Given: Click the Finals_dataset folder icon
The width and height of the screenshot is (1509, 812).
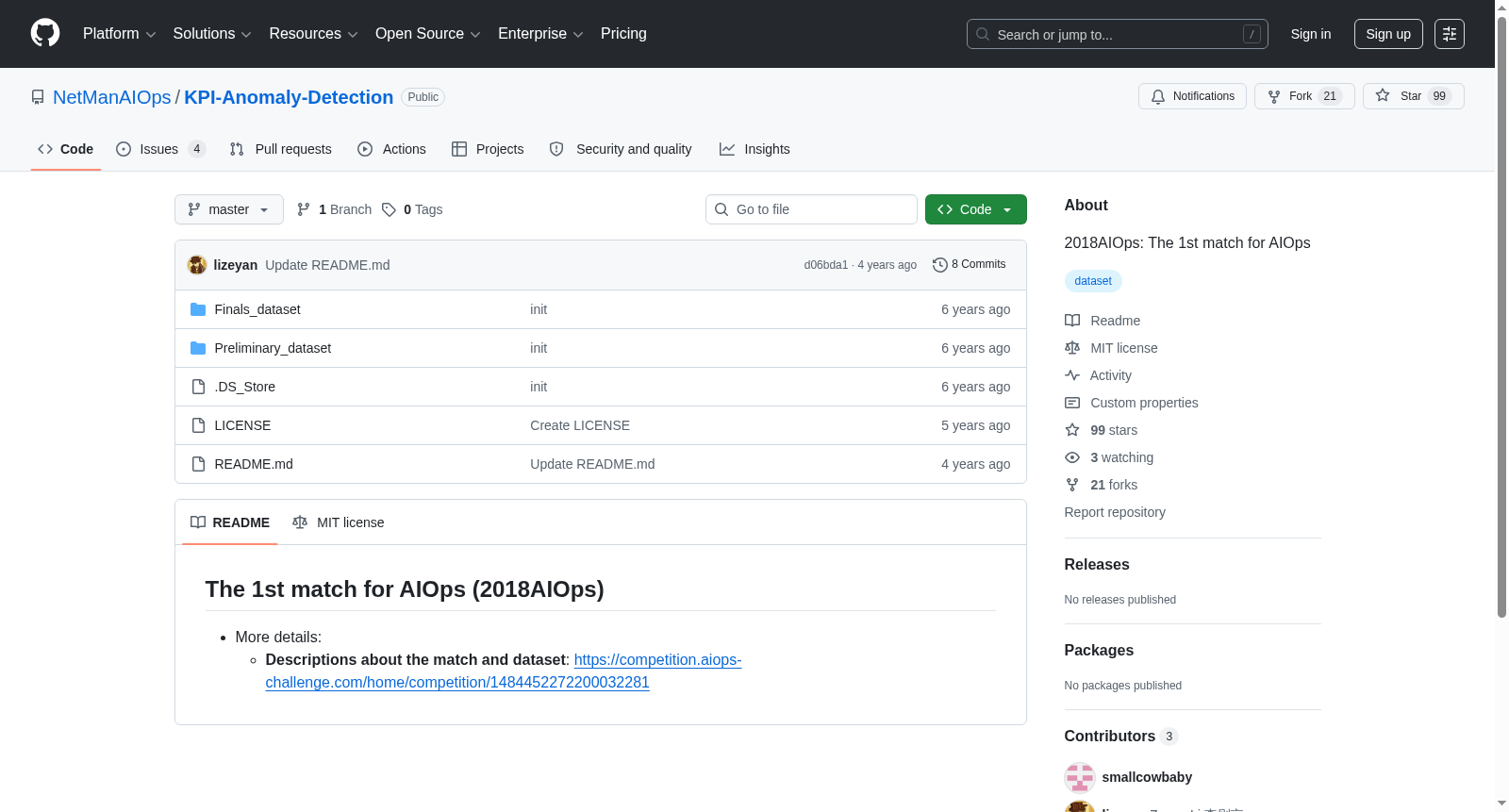Looking at the screenshot, I should (198, 309).
